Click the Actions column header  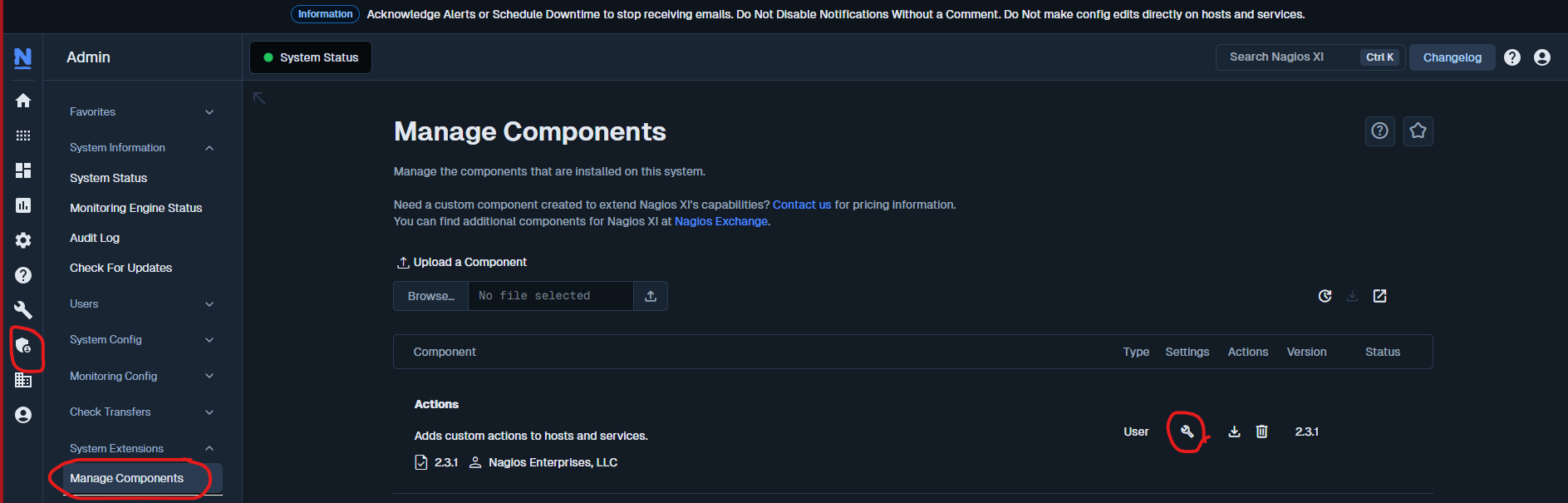tap(1248, 352)
